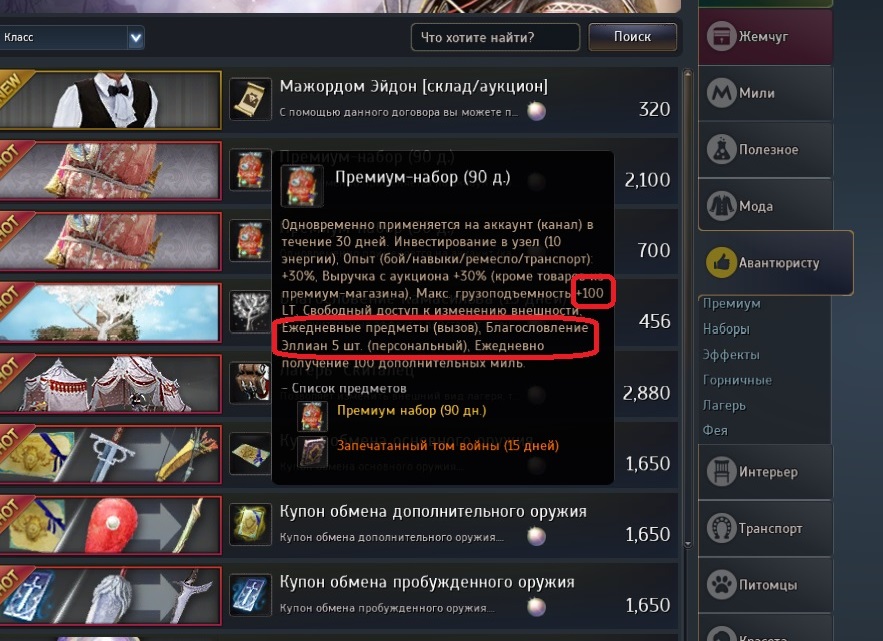Click the white tree item icon priced 456
The width and height of the screenshot is (883, 641).
[x=251, y=311]
